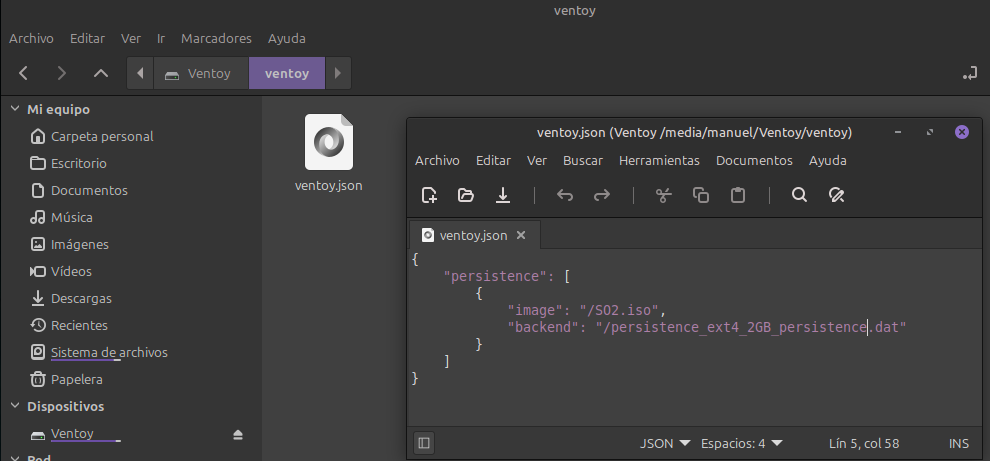Open text editor Ayuda menu

(x=828, y=160)
